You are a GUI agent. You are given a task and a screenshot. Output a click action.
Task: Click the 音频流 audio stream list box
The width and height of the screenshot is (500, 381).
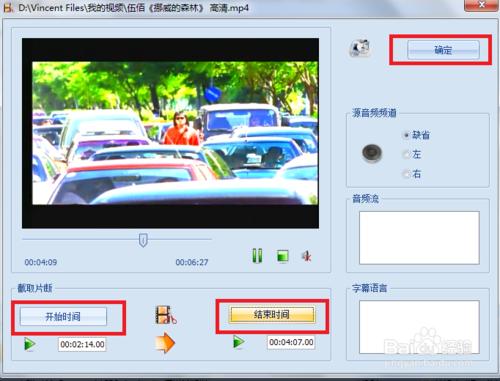click(419, 238)
